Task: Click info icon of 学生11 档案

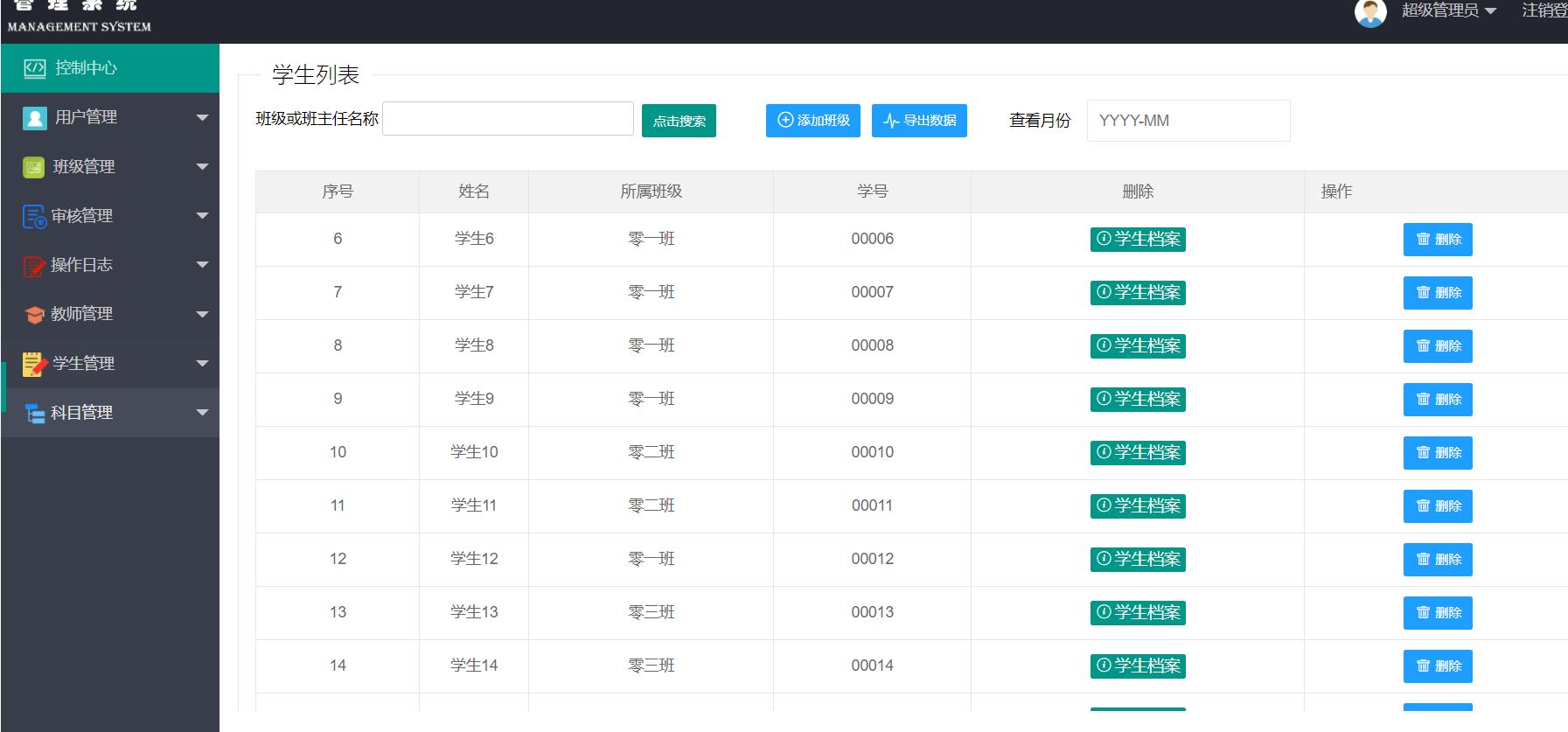Action: (1104, 505)
